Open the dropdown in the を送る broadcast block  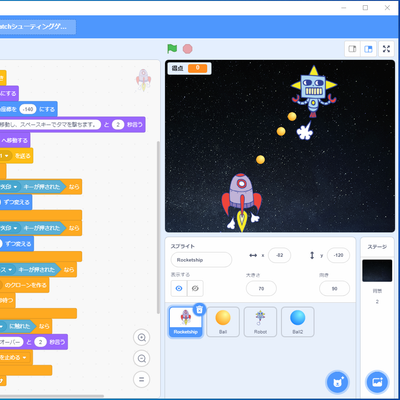tap(6, 156)
